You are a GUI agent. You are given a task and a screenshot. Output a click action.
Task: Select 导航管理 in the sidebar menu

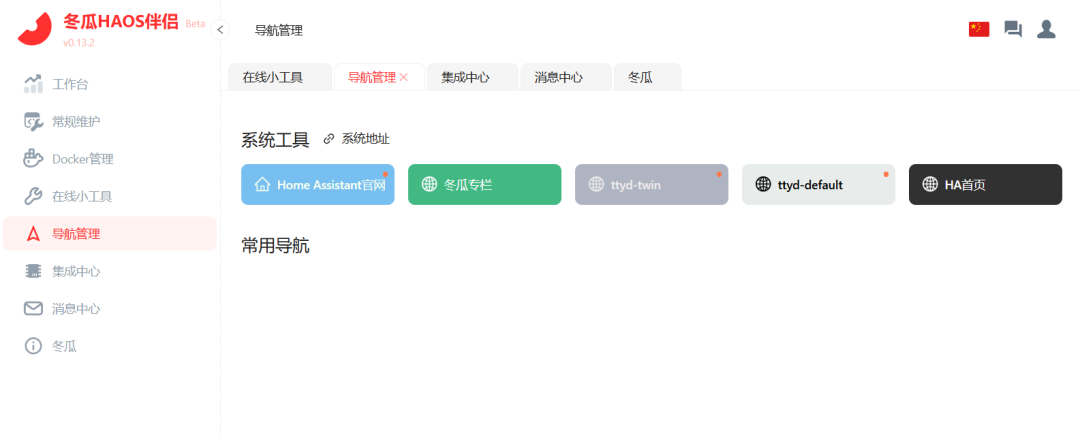[110, 234]
